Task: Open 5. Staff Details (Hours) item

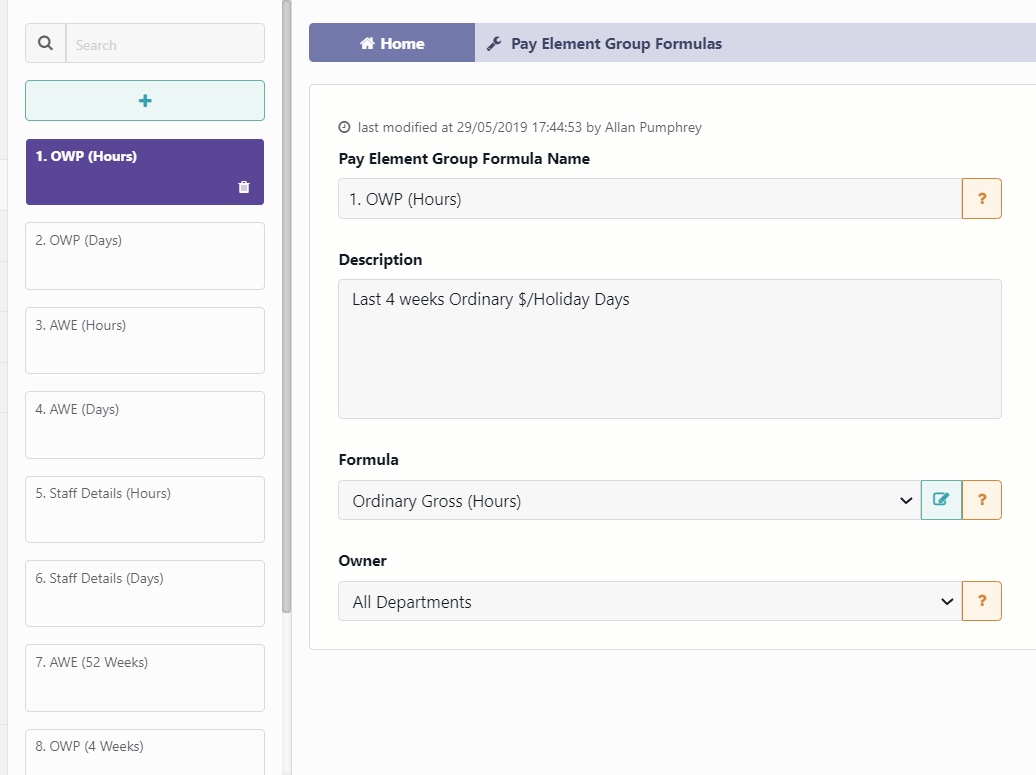Action: (145, 509)
